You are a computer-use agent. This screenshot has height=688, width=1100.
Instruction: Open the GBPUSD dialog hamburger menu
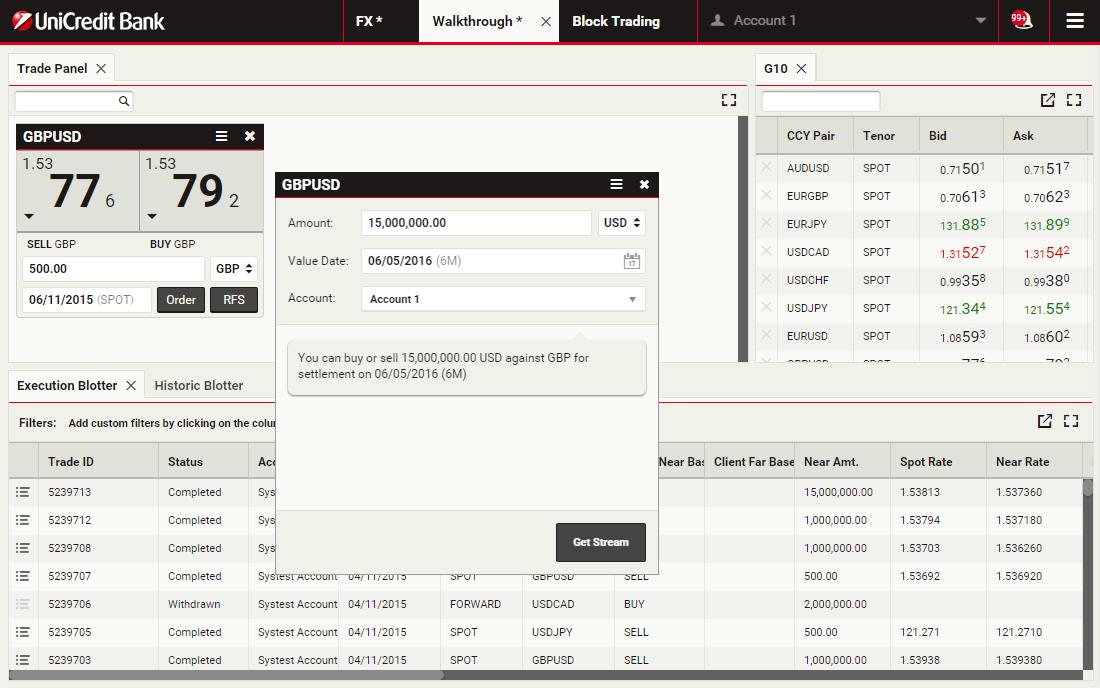click(616, 185)
